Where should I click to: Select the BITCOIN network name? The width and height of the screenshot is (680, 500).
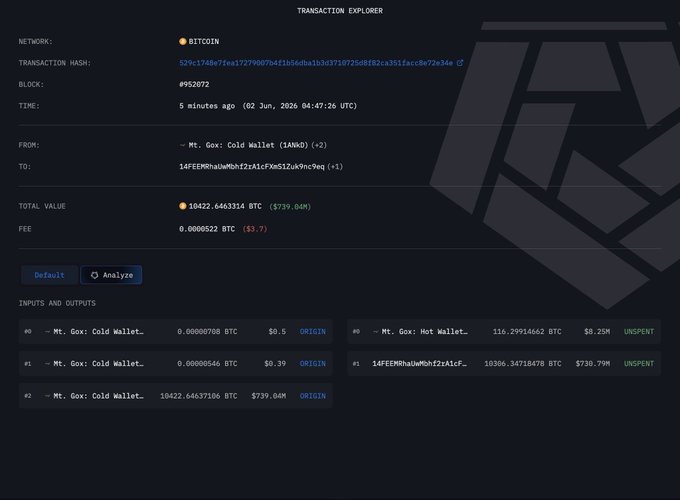(x=204, y=41)
